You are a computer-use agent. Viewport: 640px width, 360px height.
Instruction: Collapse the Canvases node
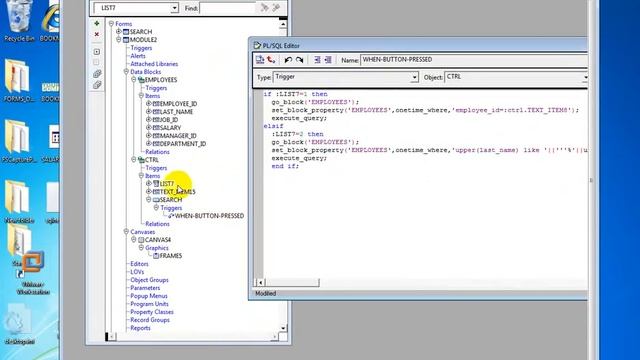[x=126, y=232]
